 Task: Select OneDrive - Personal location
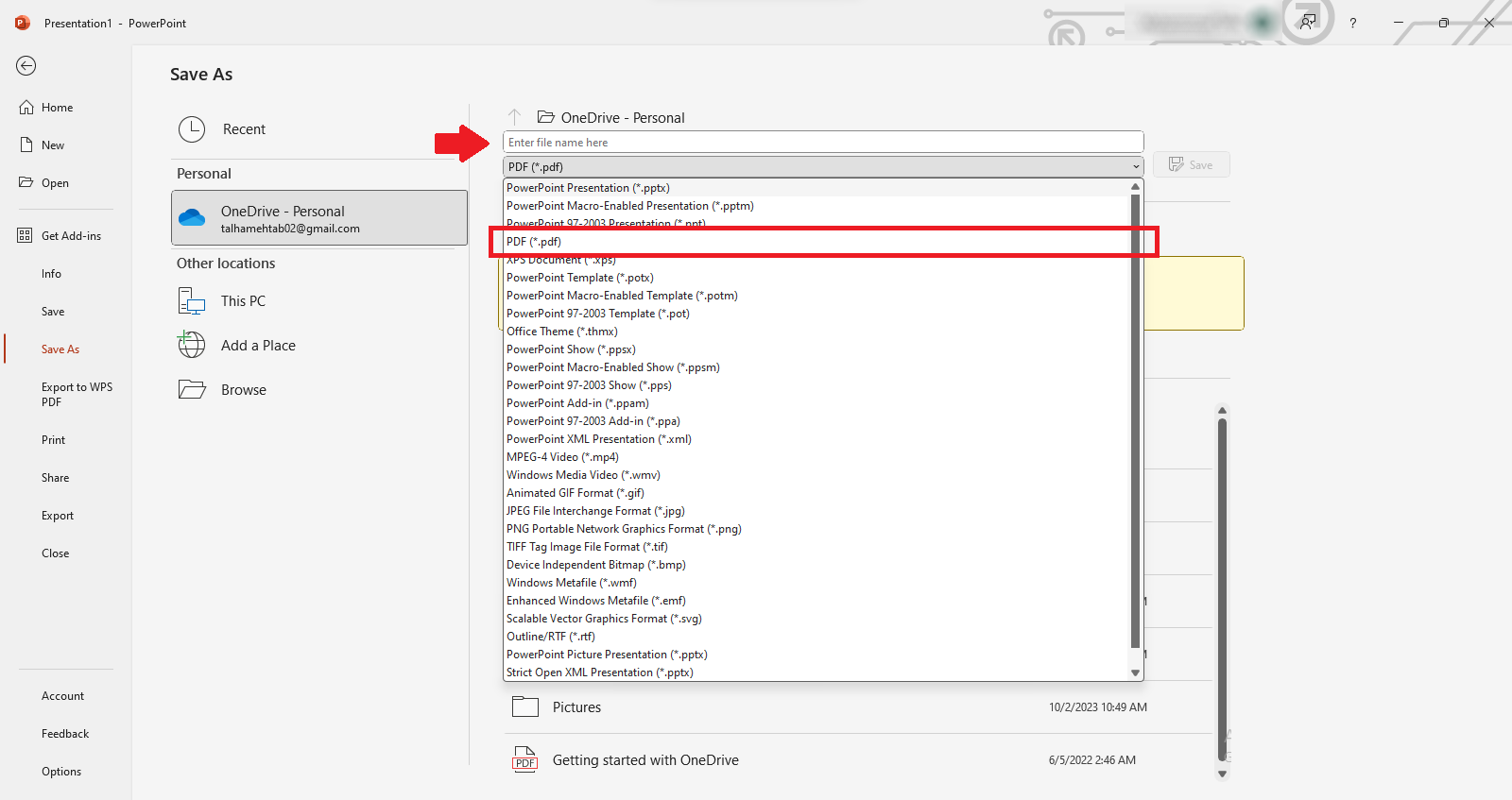(319, 218)
